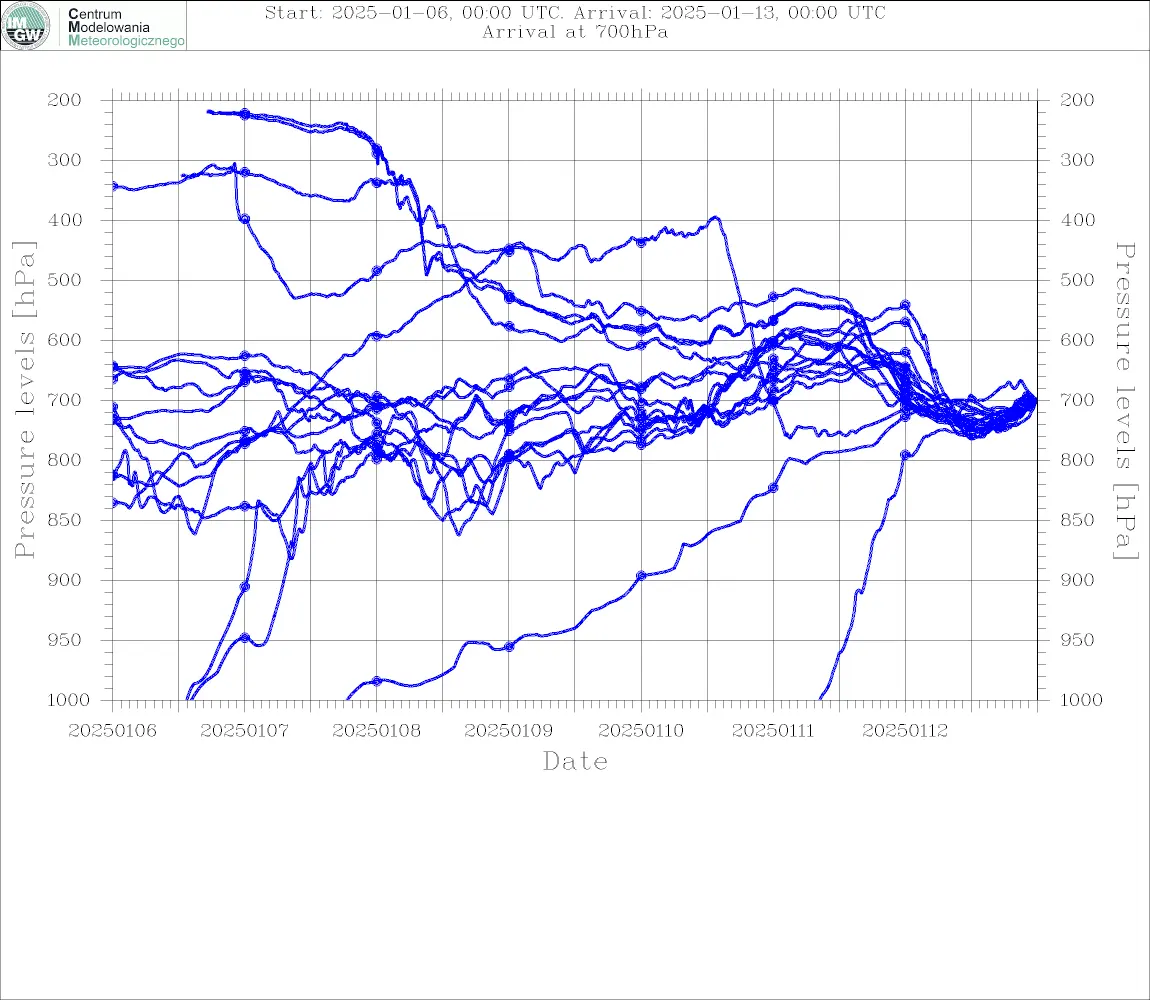
Task: Click the Start and Arrival title line
Action: click(x=575, y=12)
